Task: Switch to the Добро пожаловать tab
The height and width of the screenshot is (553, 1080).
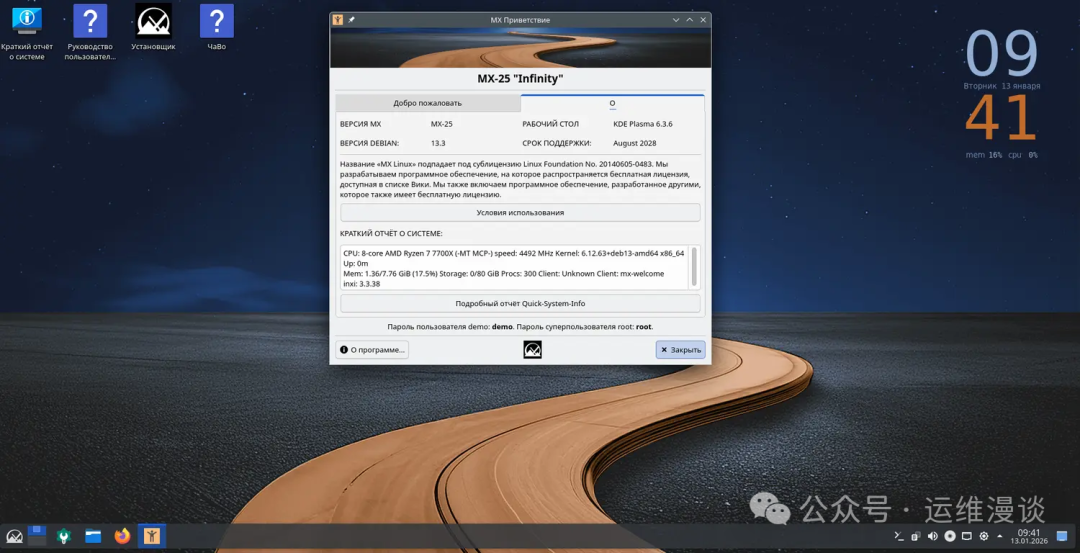Action: click(x=428, y=103)
